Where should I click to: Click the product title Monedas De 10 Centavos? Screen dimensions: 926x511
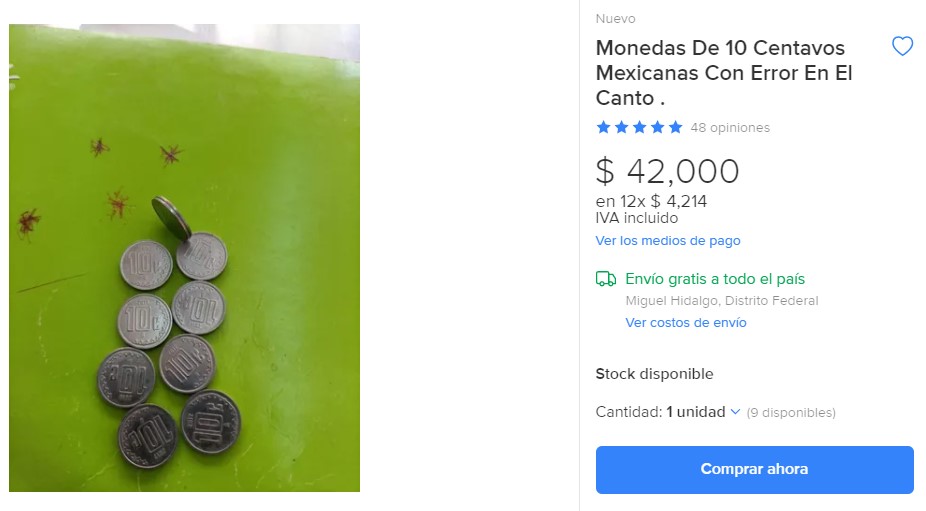pos(723,73)
